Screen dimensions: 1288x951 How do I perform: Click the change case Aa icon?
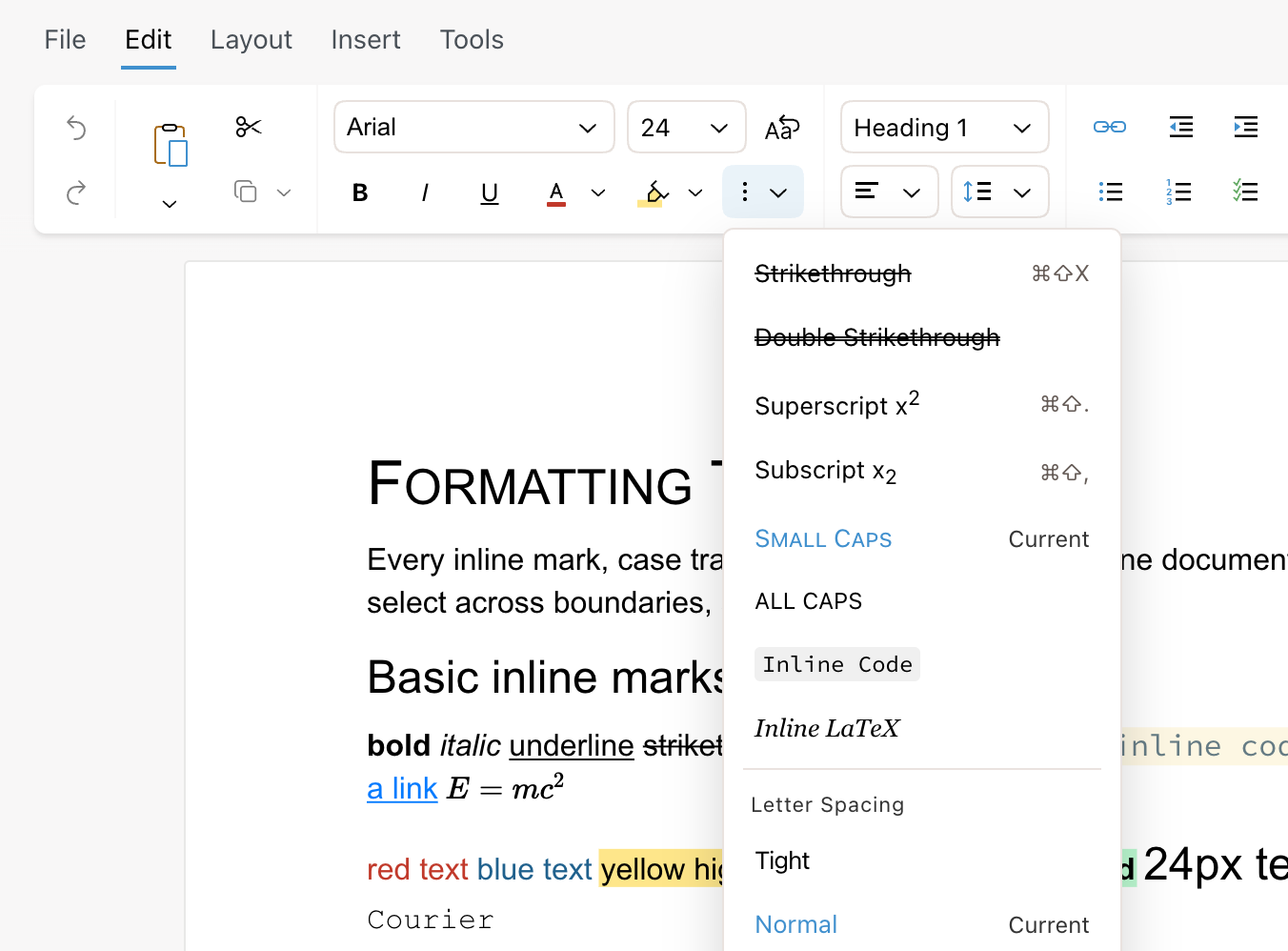[782, 128]
